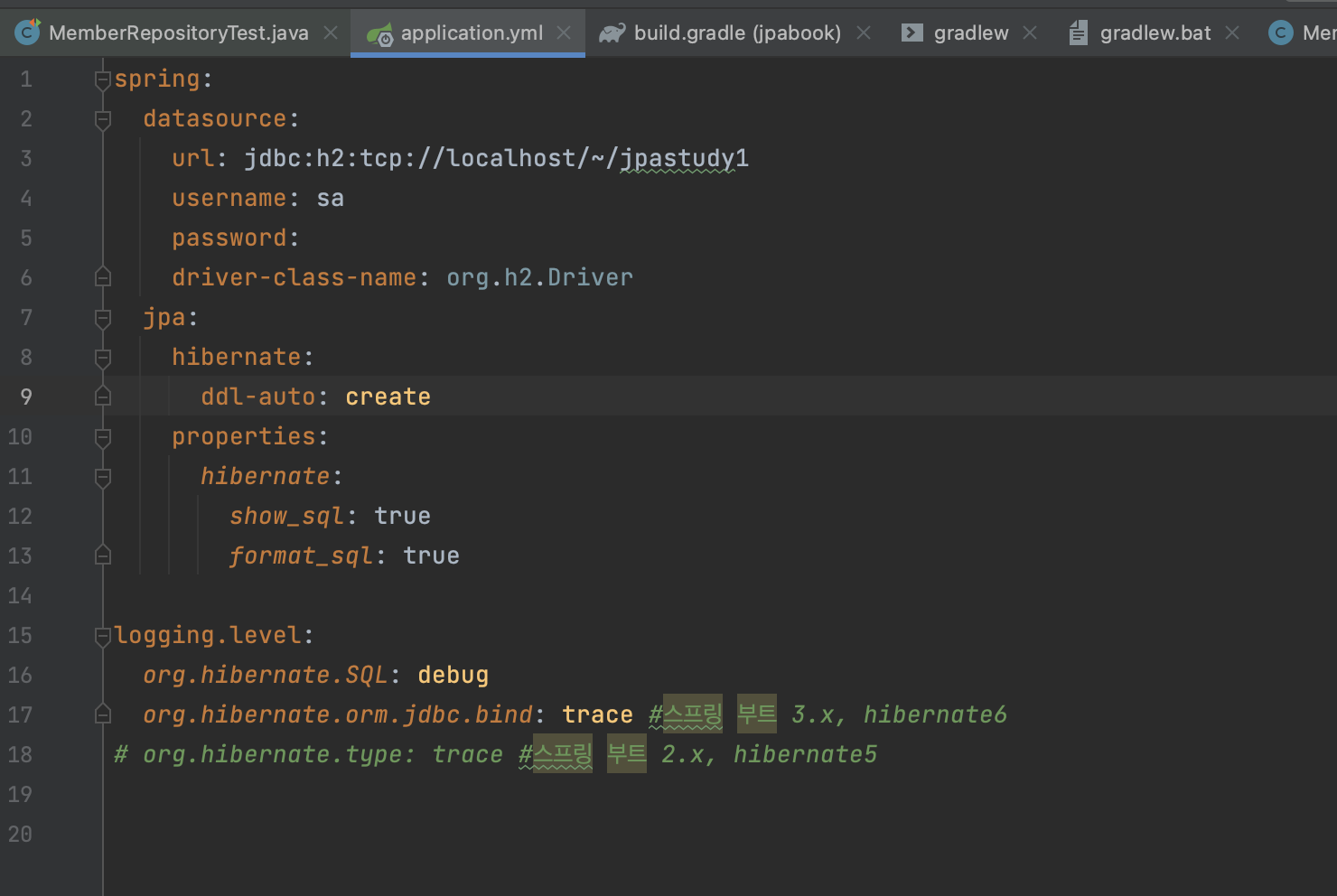Click the trace value on line 17
The width and height of the screenshot is (1337, 896).
tap(597, 715)
